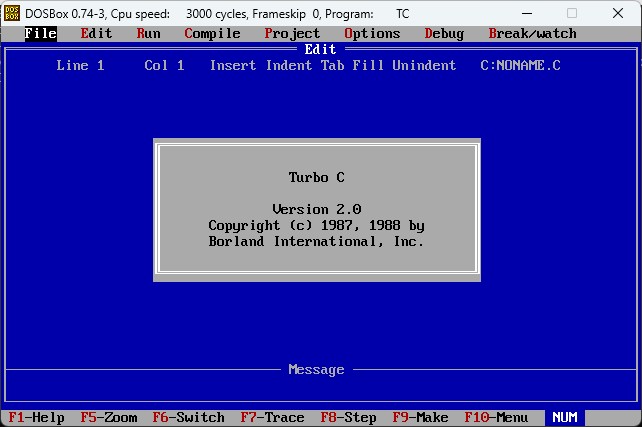
Task: Click the 'Line 1' status indicator
Action: click(x=81, y=66)
